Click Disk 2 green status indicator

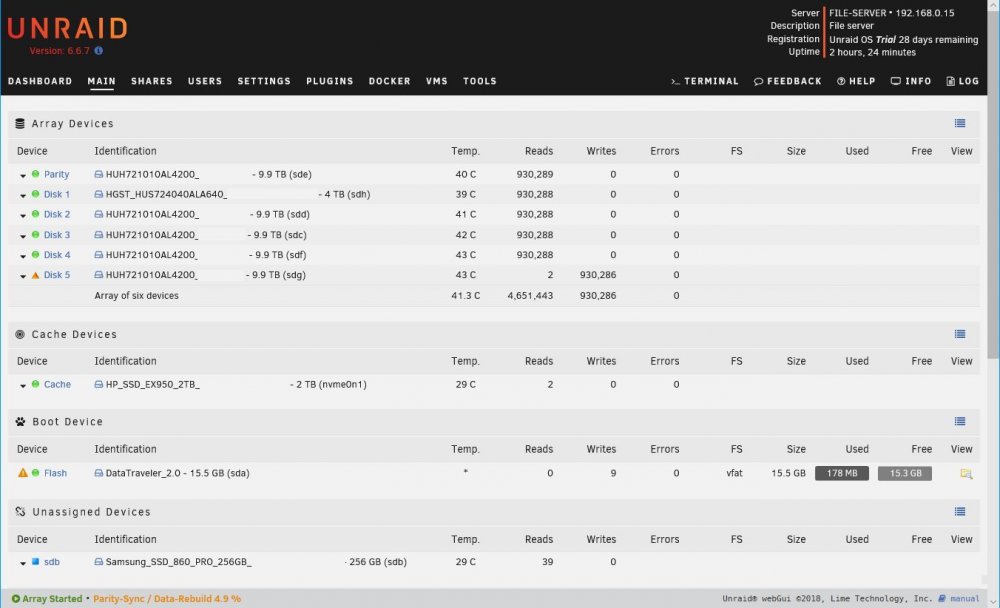pos(36,214)
